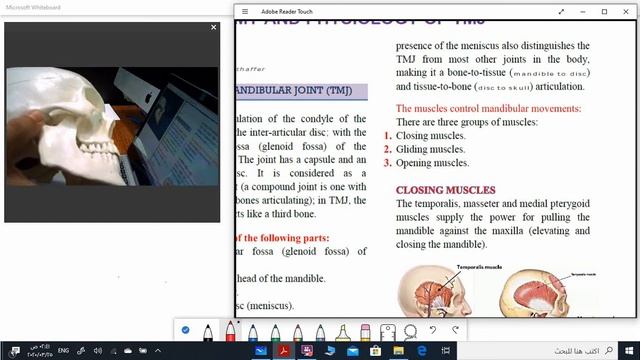The height and width of the screenshot is (360, 640).
Task: Click the Temporalis muscle illustration
Action: [435, 291]
